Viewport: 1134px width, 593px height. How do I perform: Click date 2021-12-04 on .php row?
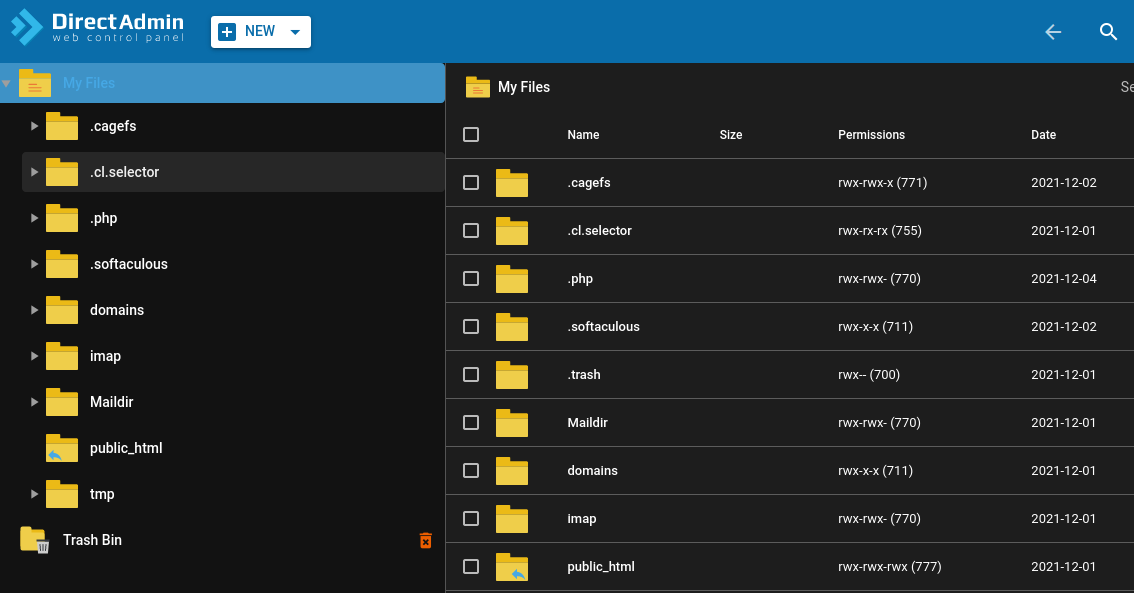pos(1064,278)
